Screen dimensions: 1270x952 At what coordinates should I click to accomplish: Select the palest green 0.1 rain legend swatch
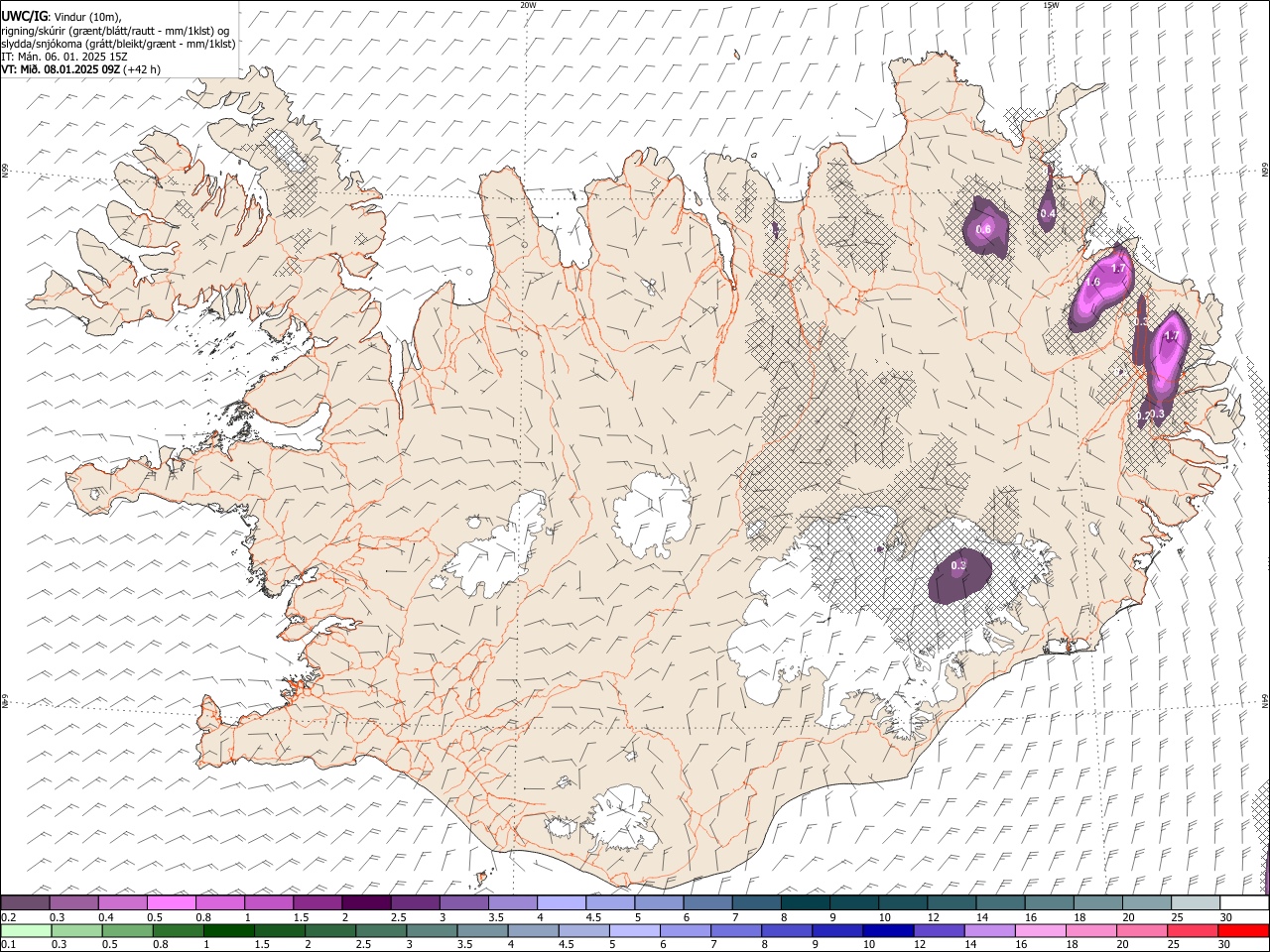[x=26, y=930]
